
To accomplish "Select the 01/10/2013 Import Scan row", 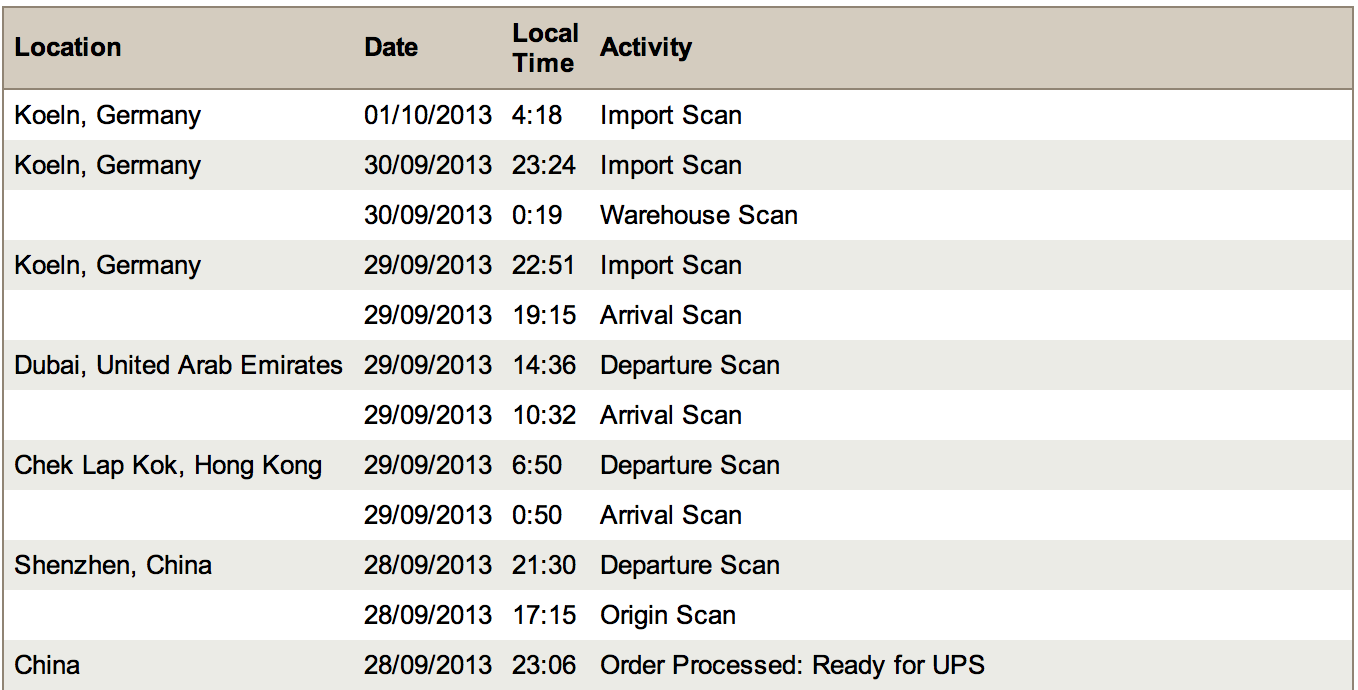I will (678, 115).
